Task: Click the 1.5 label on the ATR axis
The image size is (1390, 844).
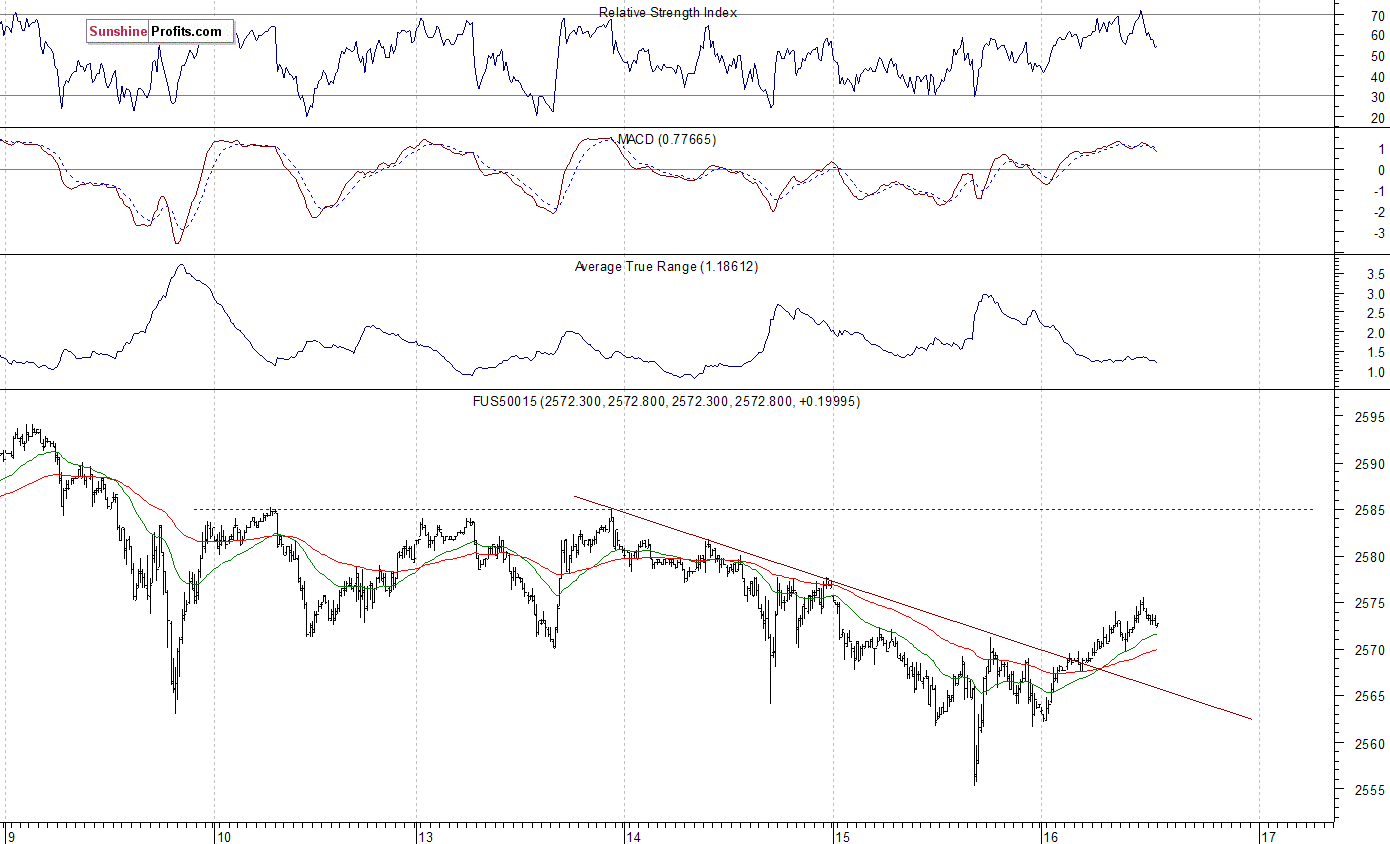Action: pos(1376,353)
